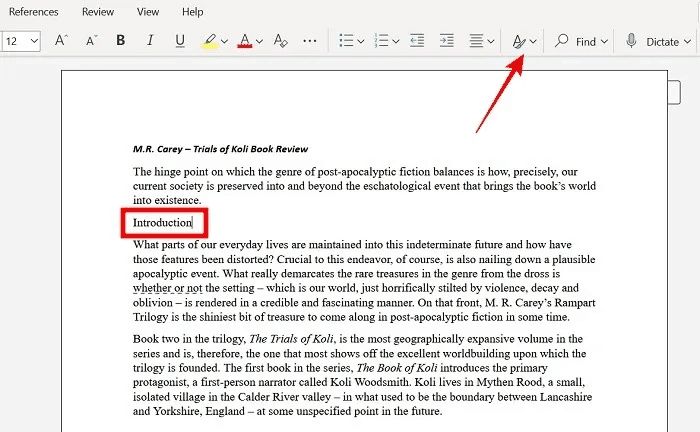Open the Review tab

pyautogui.click(x=98, y=12)
